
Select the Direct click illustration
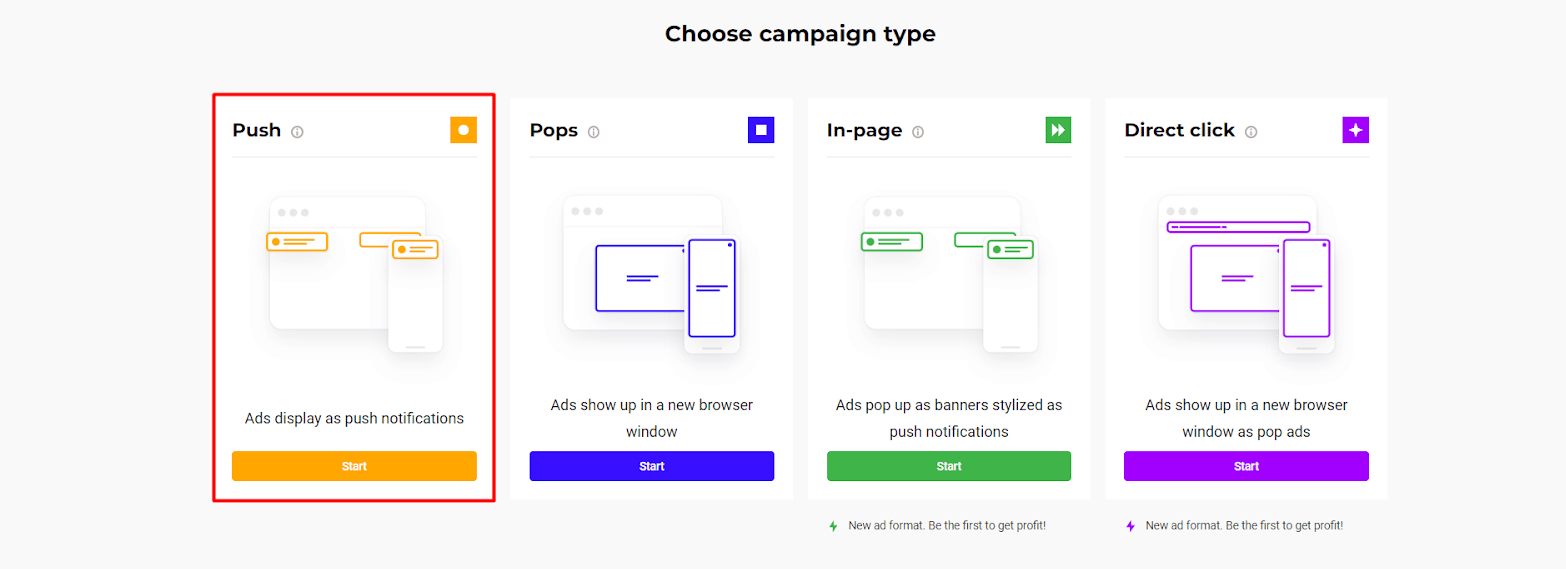(x=1247, y=274)
